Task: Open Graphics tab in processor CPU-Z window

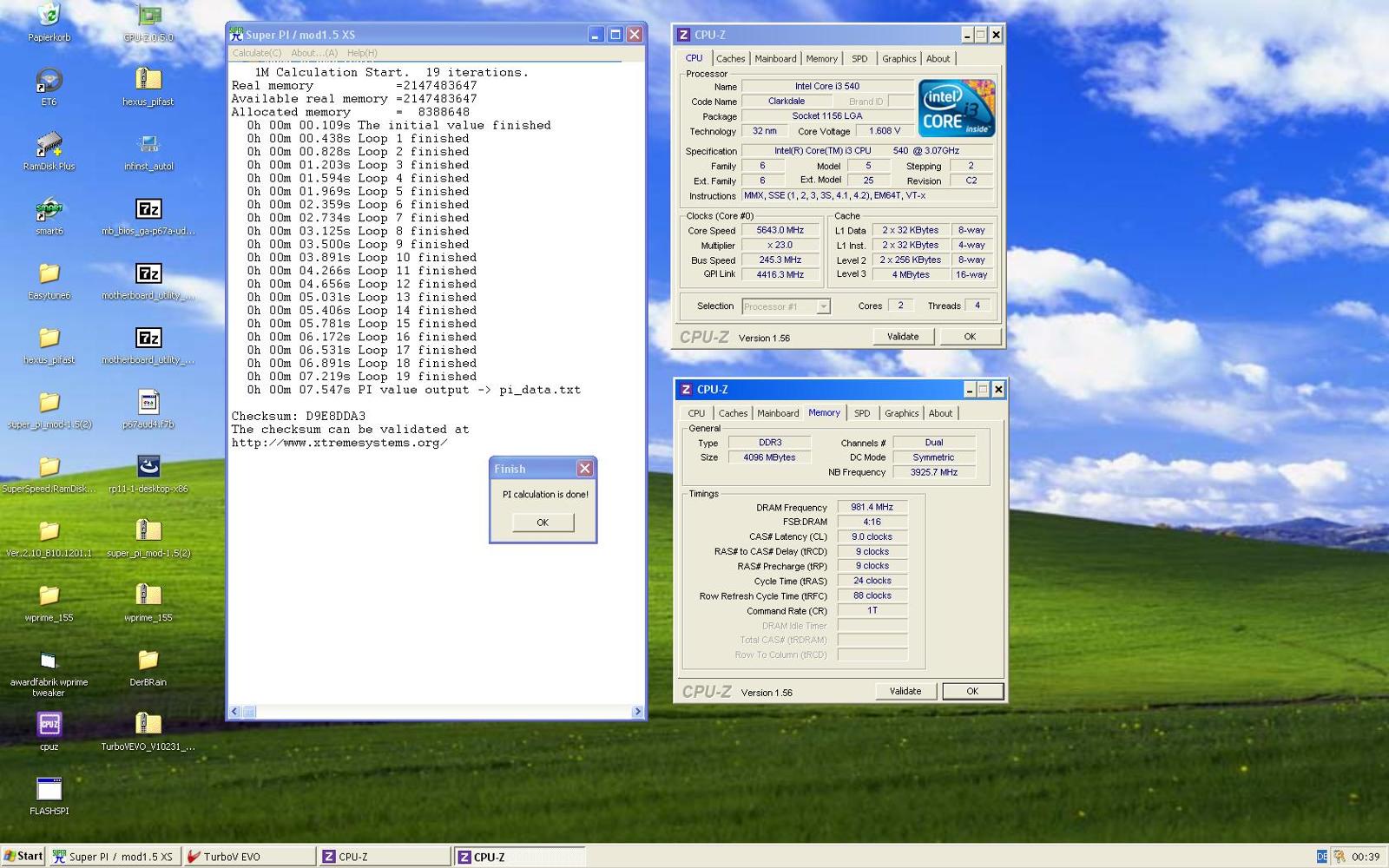Action: pyautogui.click(x=899, y=59)
